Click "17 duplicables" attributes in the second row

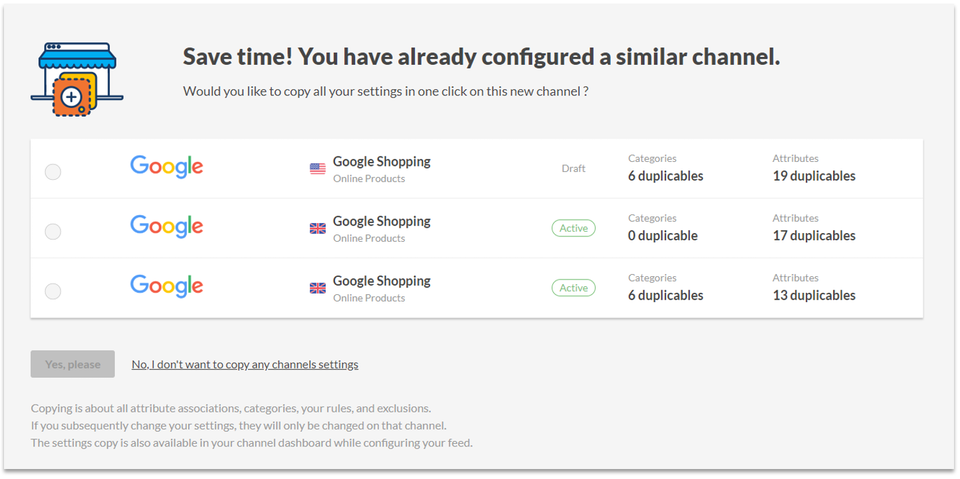coord(813,236)
